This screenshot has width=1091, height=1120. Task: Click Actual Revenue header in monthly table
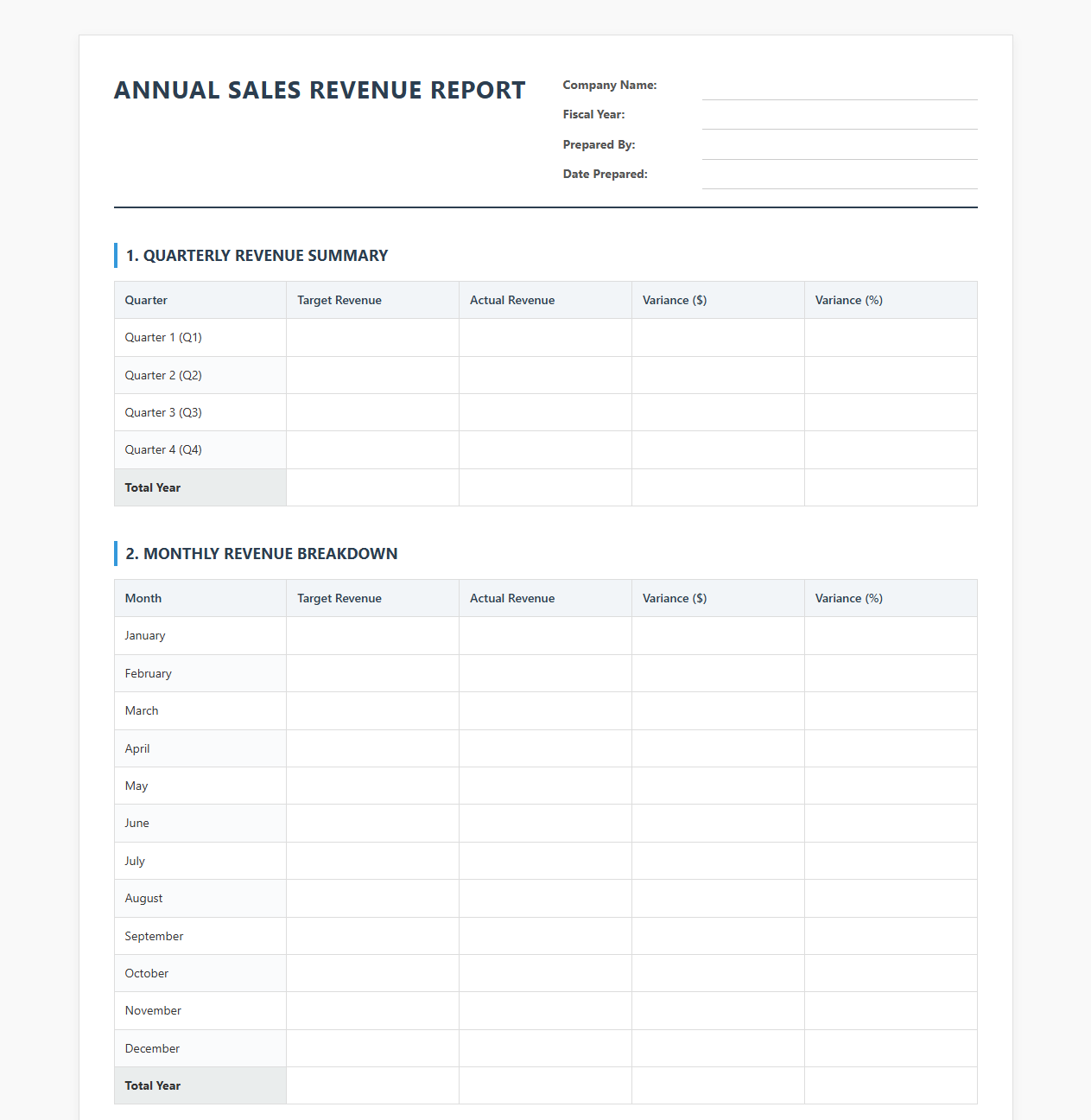[546, 598]
